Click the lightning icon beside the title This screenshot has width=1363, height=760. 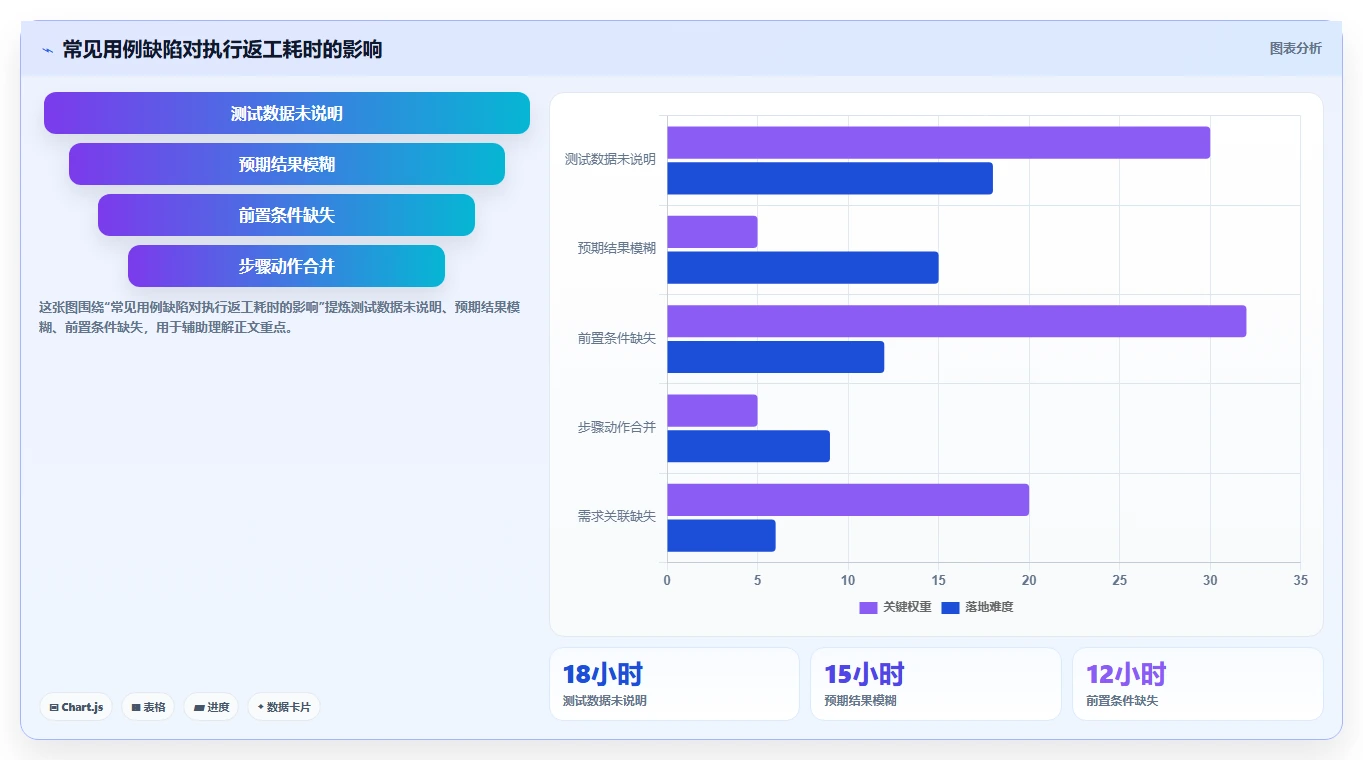[47, 50]
